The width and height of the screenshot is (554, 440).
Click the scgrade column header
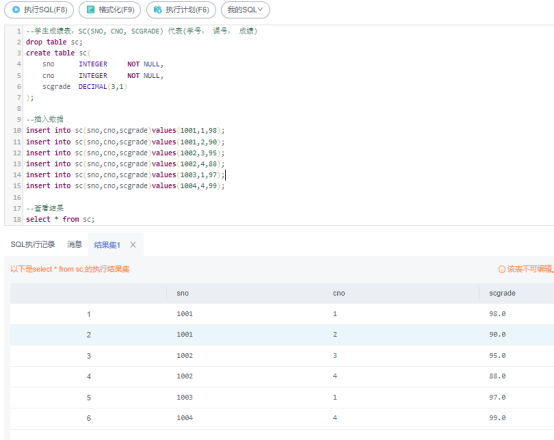502,293
